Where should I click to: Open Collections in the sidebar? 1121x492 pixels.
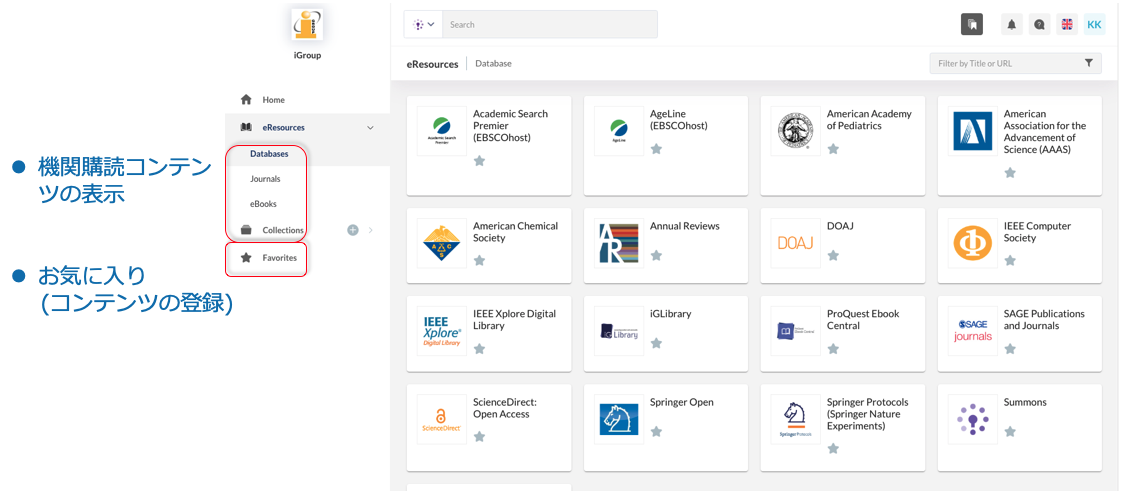click(x=282, y=230)
